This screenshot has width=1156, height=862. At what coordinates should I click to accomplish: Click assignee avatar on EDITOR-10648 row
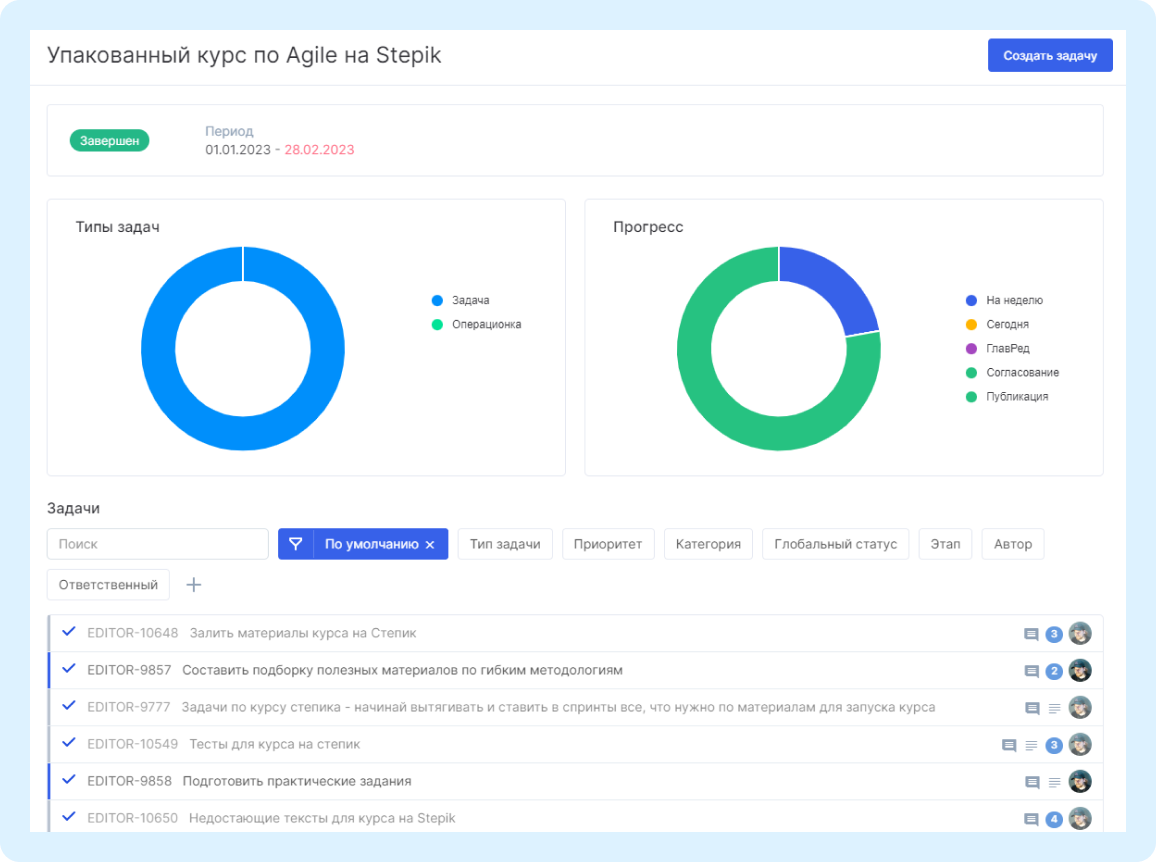coord(1080,633)
